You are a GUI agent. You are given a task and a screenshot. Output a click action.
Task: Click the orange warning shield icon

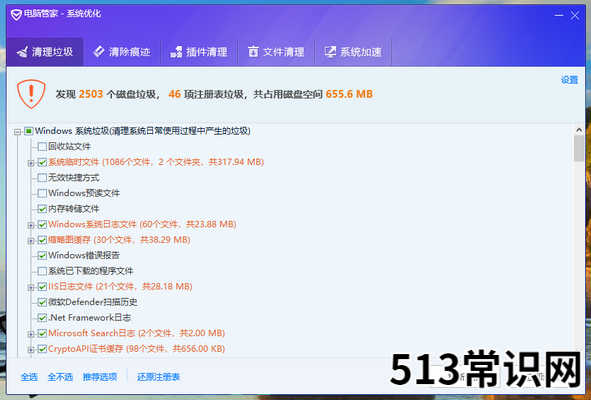(x=31, y=94)
